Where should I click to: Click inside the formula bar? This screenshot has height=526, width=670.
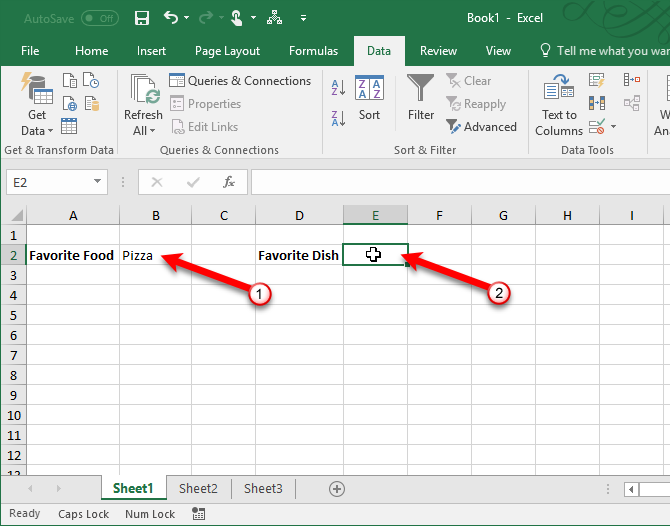(x=461, y=182)
